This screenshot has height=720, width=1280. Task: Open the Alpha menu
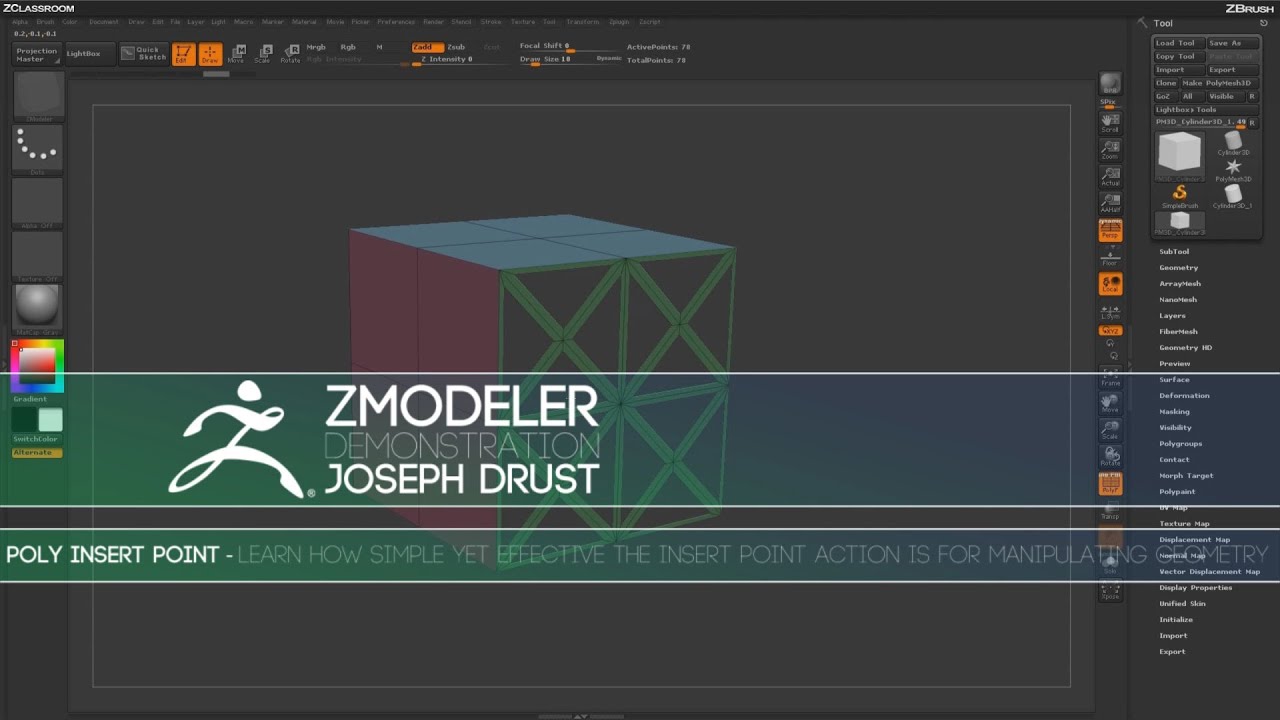pyautogui.click(x=20, y=22)
